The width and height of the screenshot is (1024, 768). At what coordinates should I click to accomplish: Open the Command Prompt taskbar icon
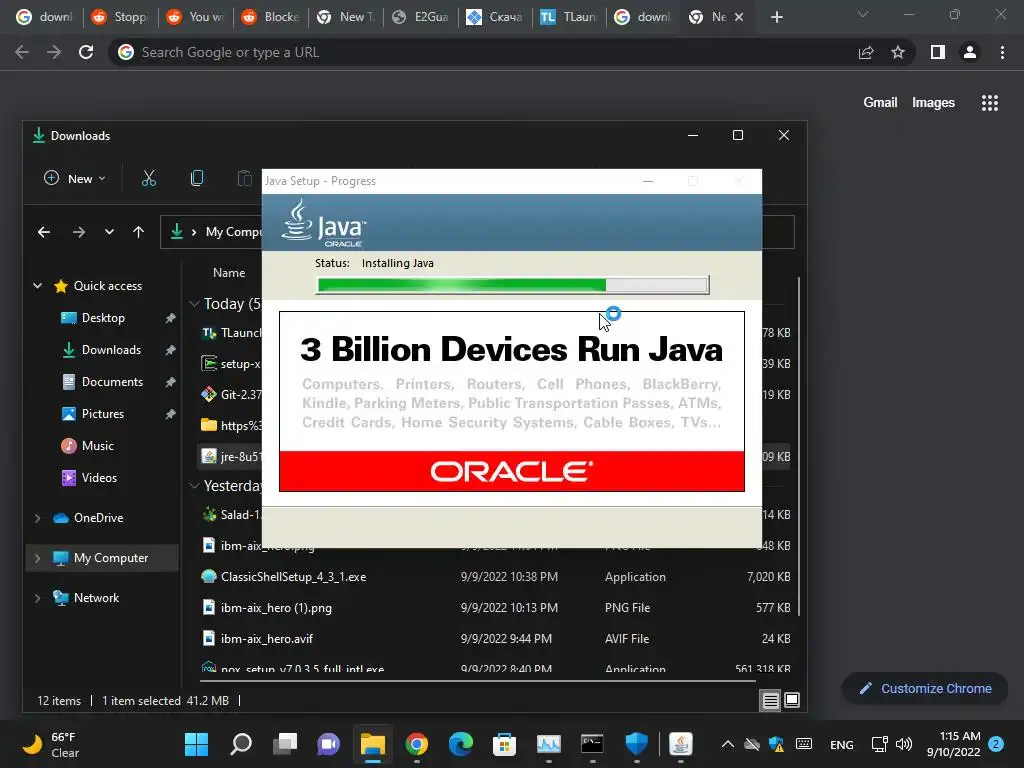[592, 744]
